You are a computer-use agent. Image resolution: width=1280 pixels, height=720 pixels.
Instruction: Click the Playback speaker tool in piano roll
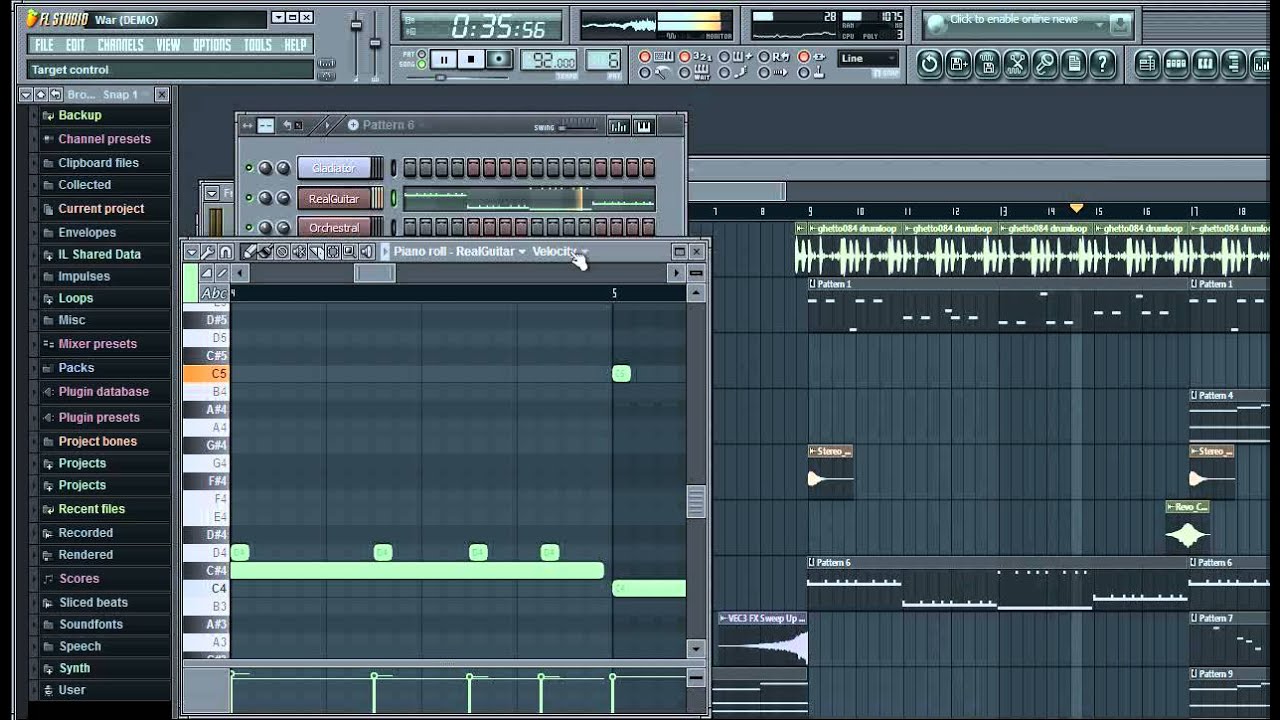coord(367,252)
